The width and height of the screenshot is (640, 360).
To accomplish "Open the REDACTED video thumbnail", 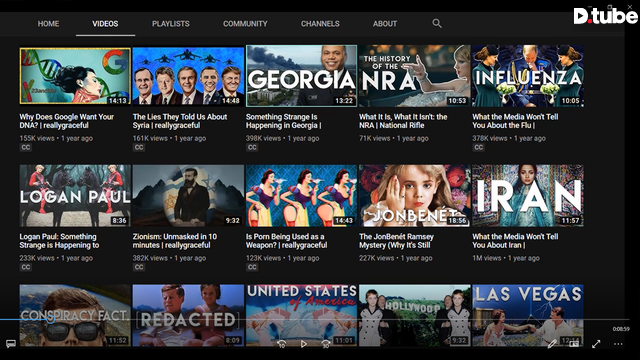I will 188,316.
